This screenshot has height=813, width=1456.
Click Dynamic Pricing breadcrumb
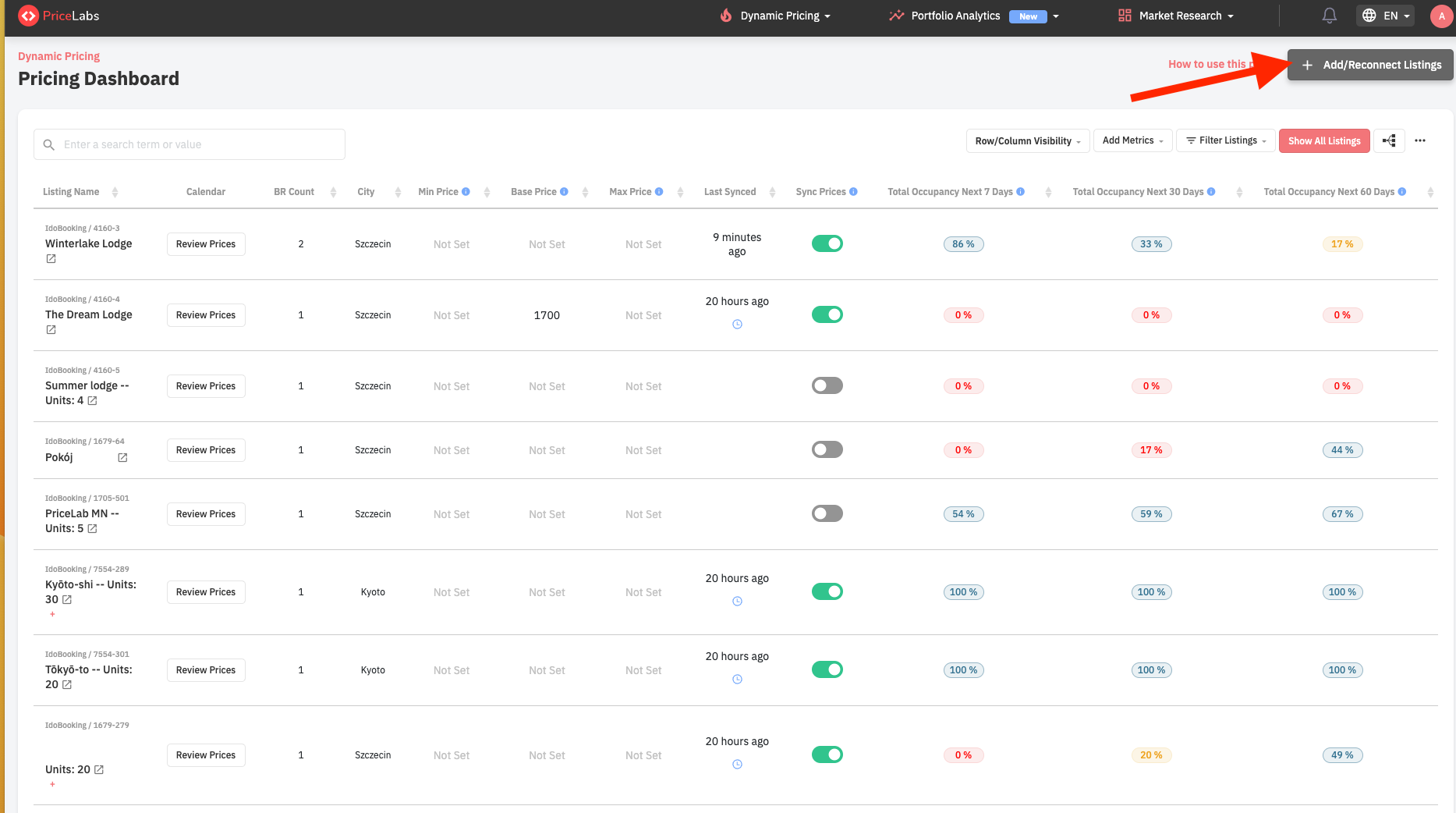[59, 56]
